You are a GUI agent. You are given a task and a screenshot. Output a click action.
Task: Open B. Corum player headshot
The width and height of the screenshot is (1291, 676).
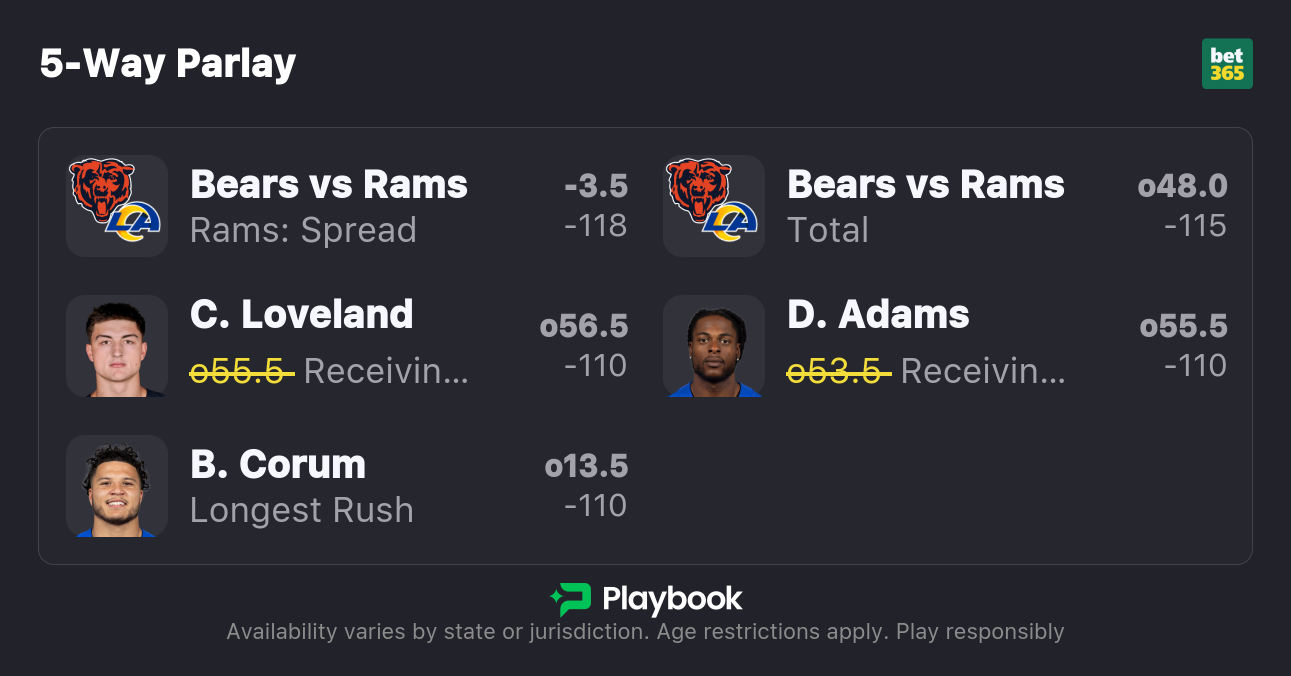click(116, 486)
